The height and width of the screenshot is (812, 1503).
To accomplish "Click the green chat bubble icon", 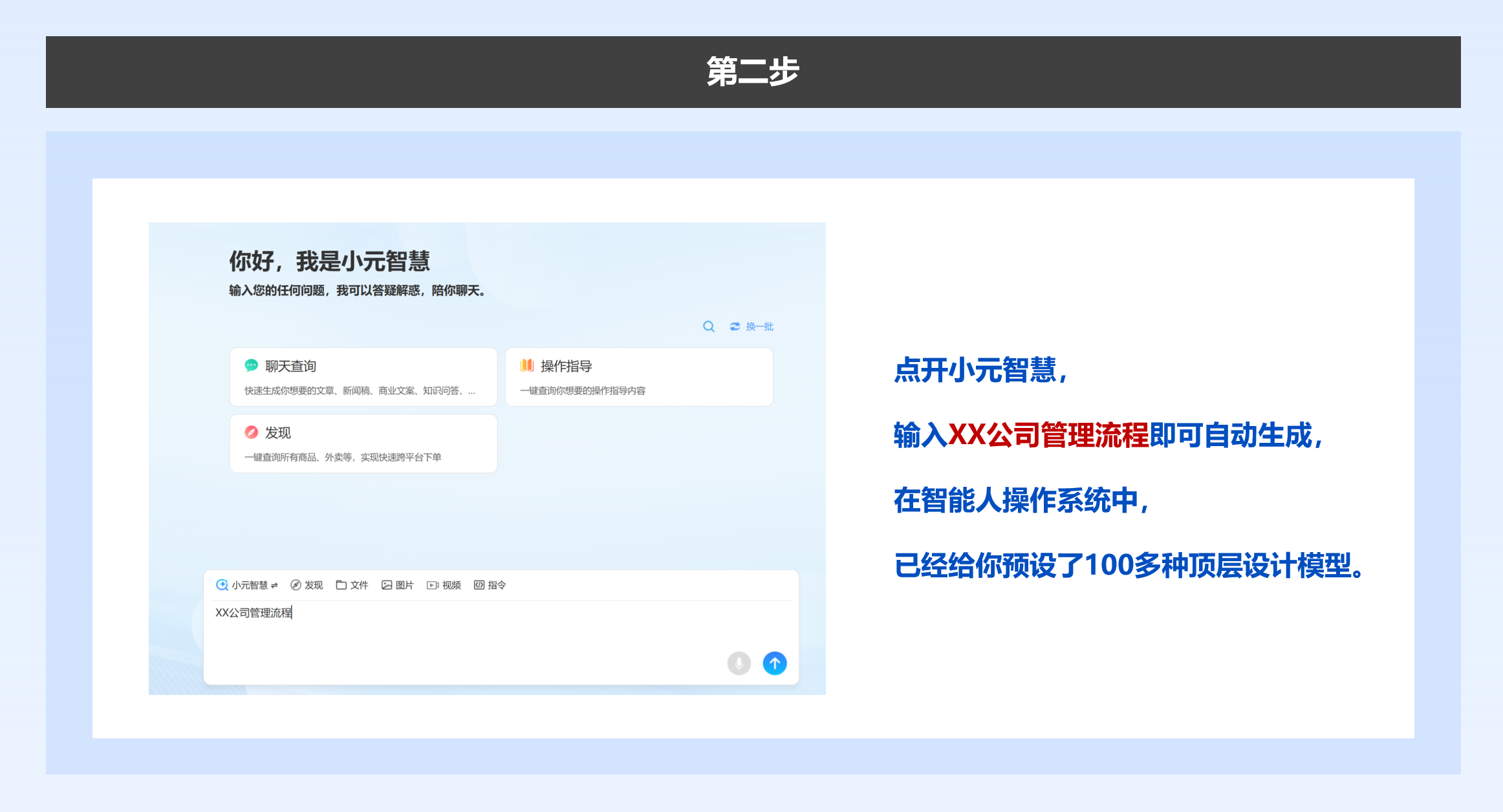I will pos(251,366).
